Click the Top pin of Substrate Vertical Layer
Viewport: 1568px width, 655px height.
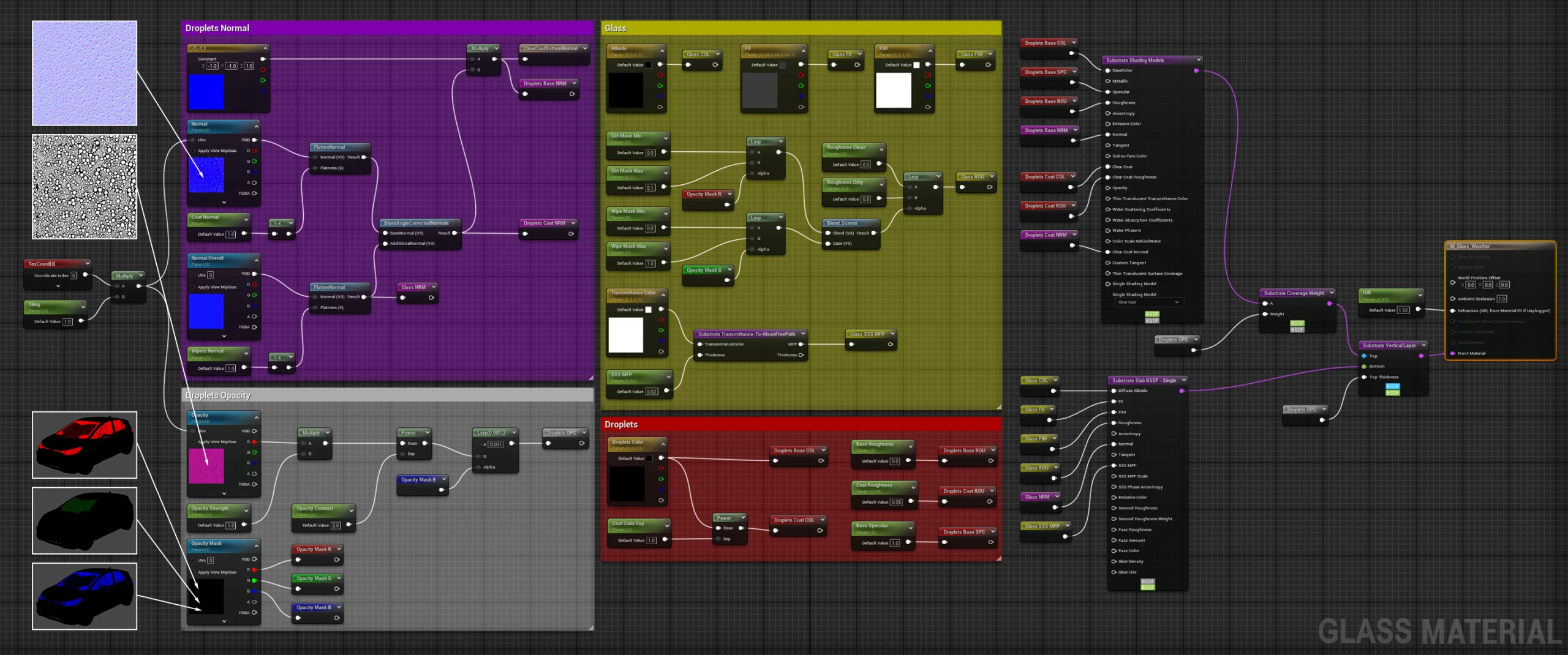(x=1364, y=356)
